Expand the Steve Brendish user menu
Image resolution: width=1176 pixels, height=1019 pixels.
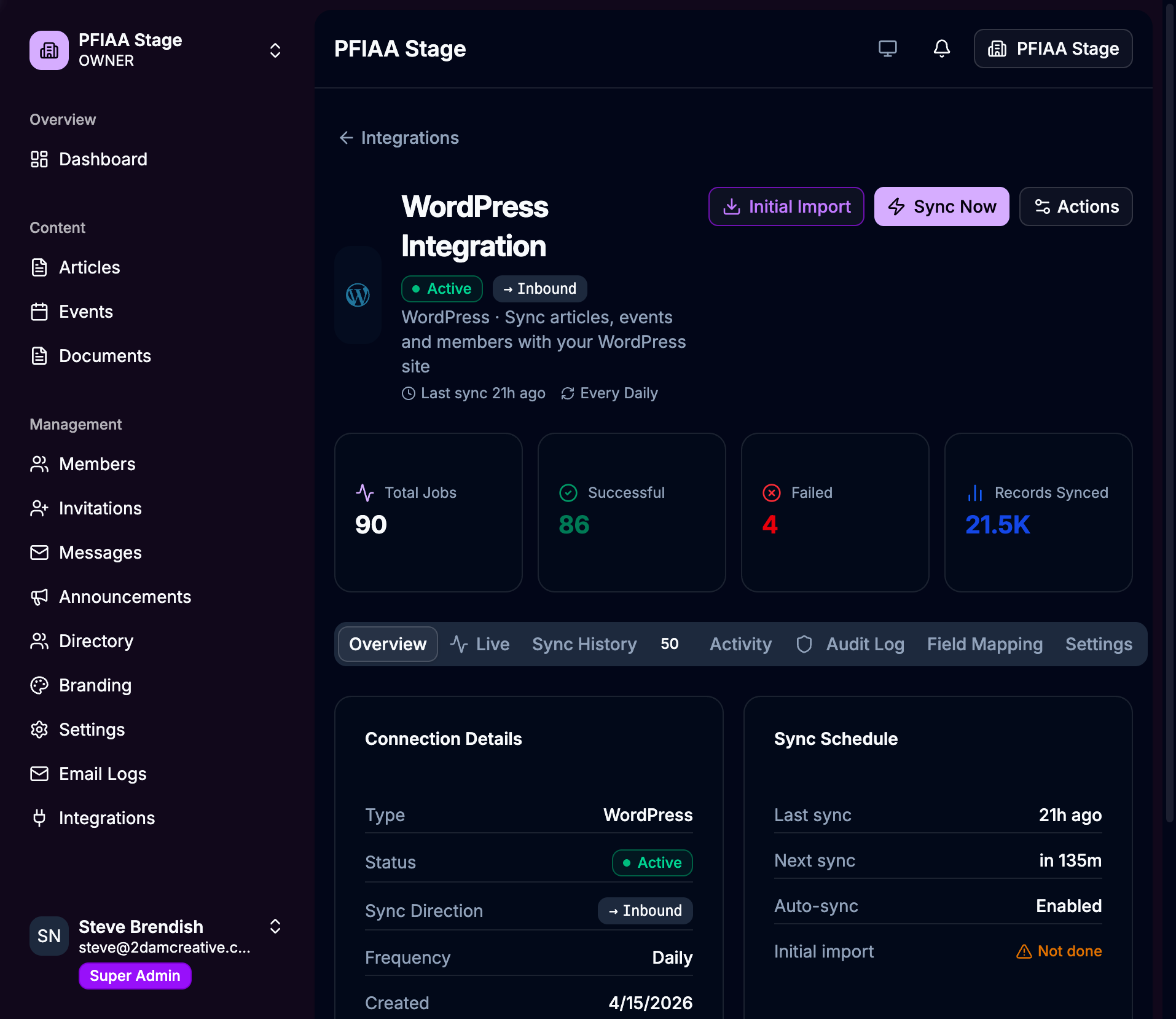pyautogui.click(x=275, y=926)
